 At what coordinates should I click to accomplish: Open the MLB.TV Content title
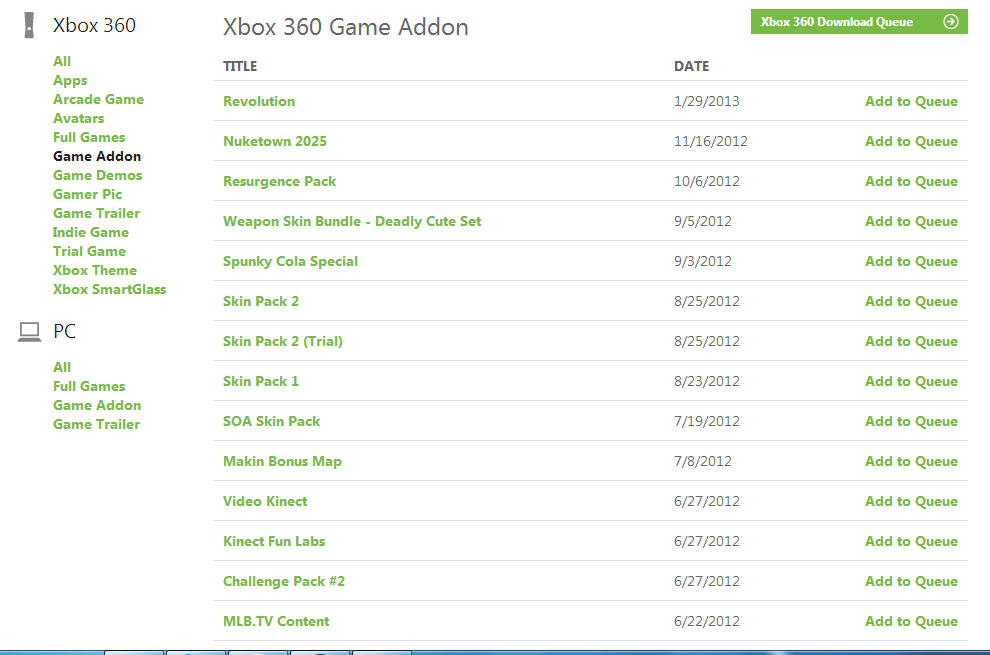[x=276, y=621]
